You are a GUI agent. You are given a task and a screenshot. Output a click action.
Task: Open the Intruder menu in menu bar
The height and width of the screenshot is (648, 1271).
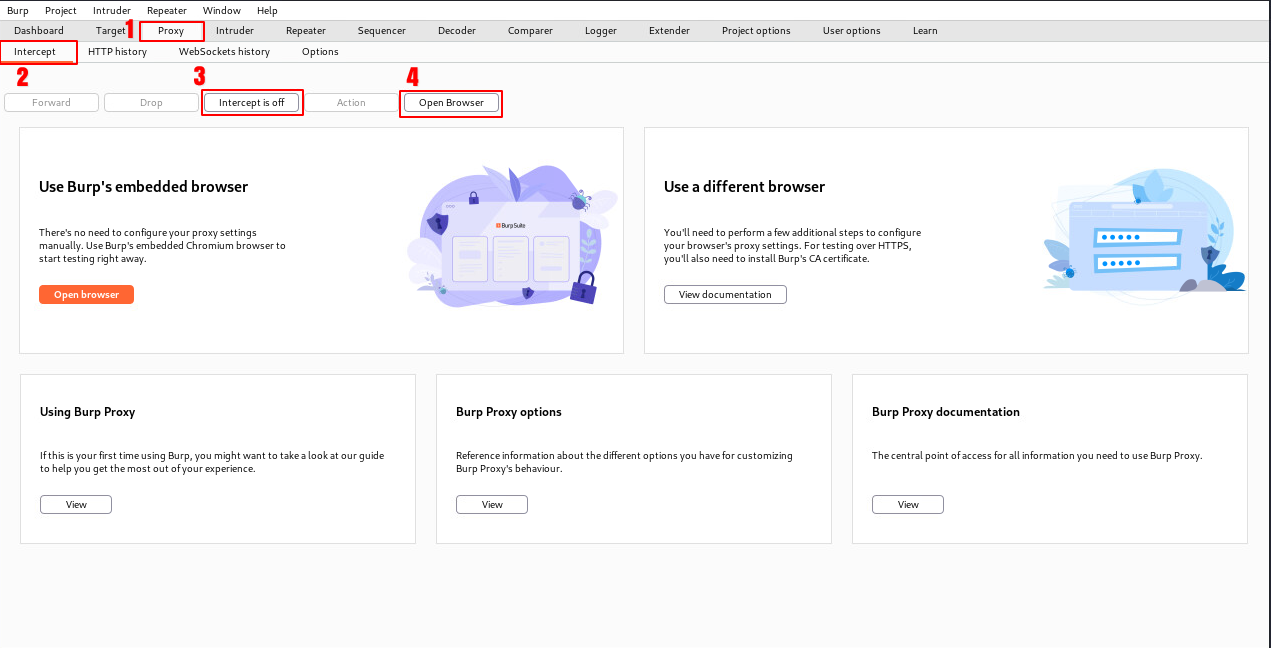[x=112, y=10]
